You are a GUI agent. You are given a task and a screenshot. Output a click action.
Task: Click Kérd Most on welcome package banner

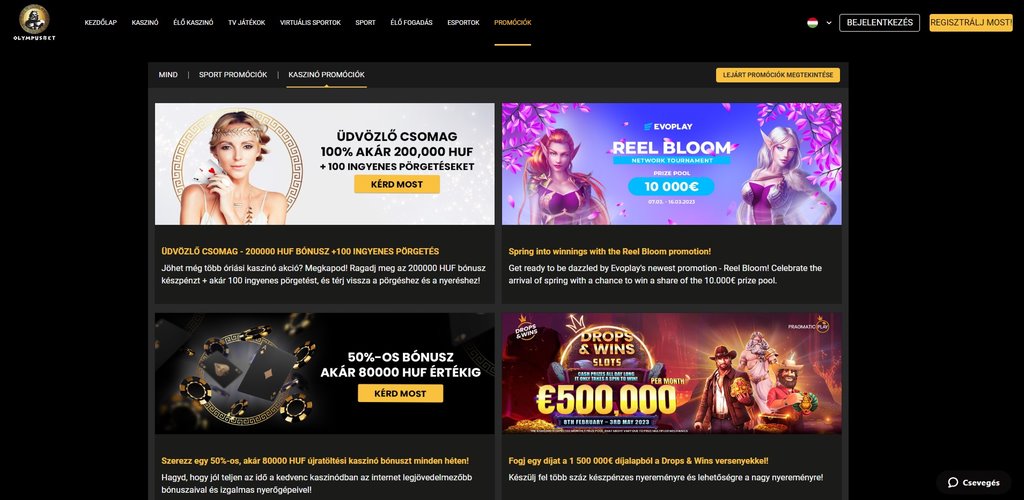tap(396, 184)
